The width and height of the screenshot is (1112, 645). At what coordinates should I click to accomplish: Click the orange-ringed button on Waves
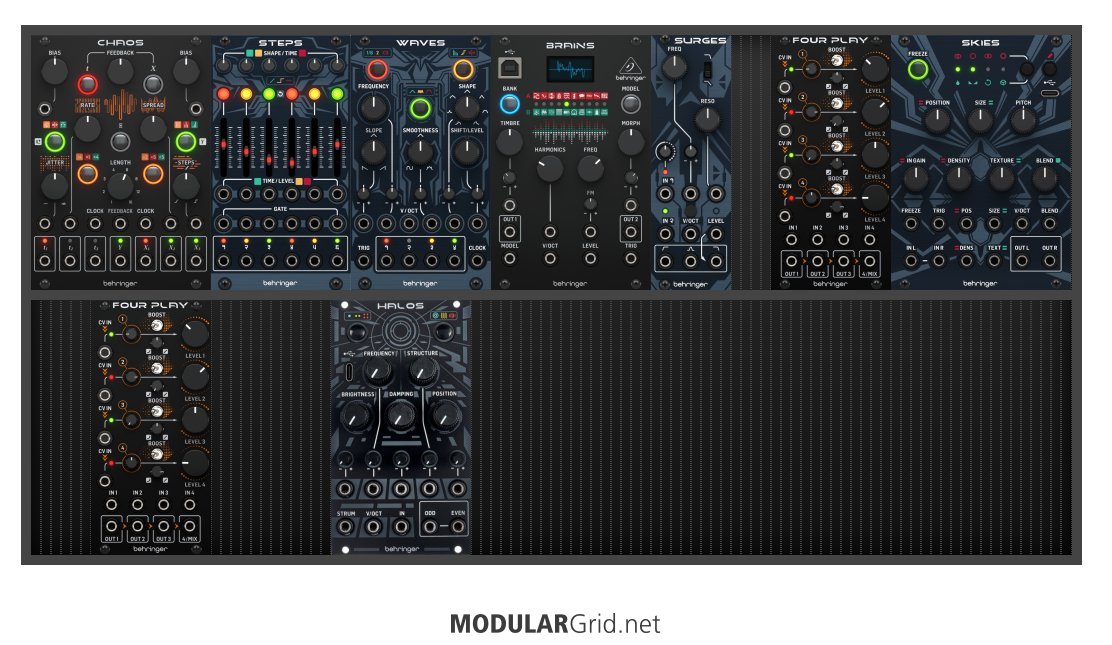(x=463, y=70)
